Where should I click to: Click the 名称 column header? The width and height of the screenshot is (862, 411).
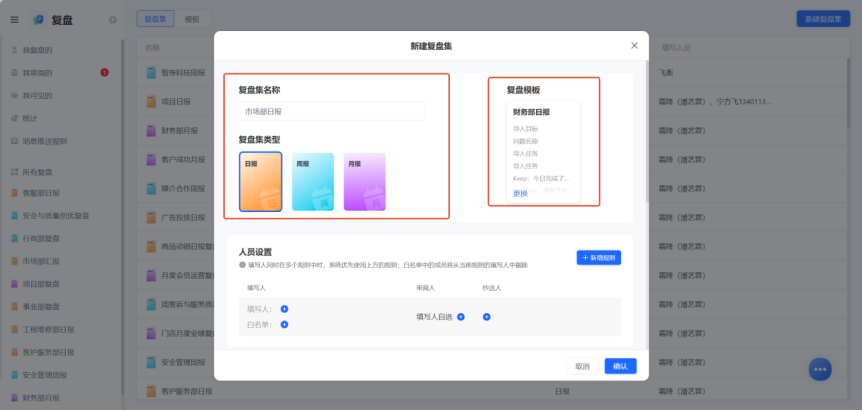point(152,48)
